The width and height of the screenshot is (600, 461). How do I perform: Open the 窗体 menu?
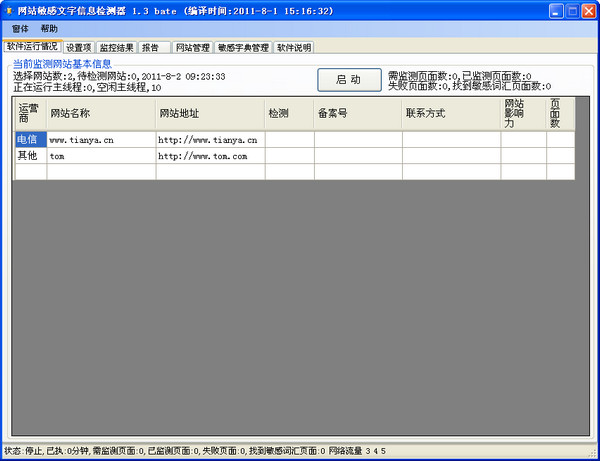point(20,29)
